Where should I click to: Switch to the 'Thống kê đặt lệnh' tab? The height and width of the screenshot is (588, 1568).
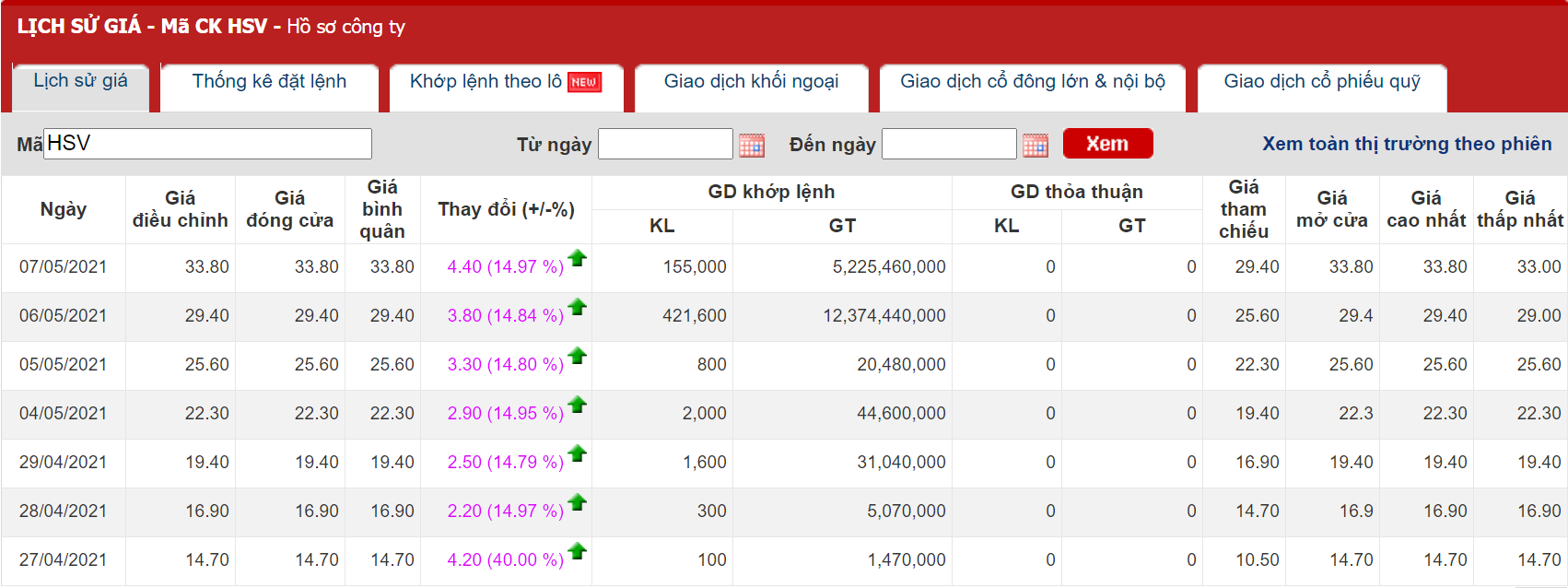[x=269, y=82]
